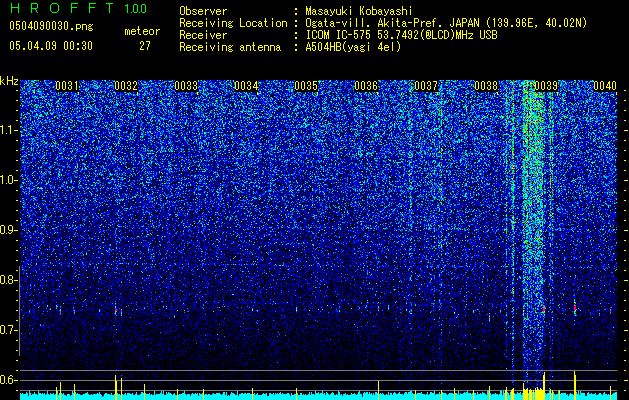The height and width of the screenshot is (400, 629).
Task: Click the HROFFT 1.0.0 title text
Action: (x=79, y=8)
